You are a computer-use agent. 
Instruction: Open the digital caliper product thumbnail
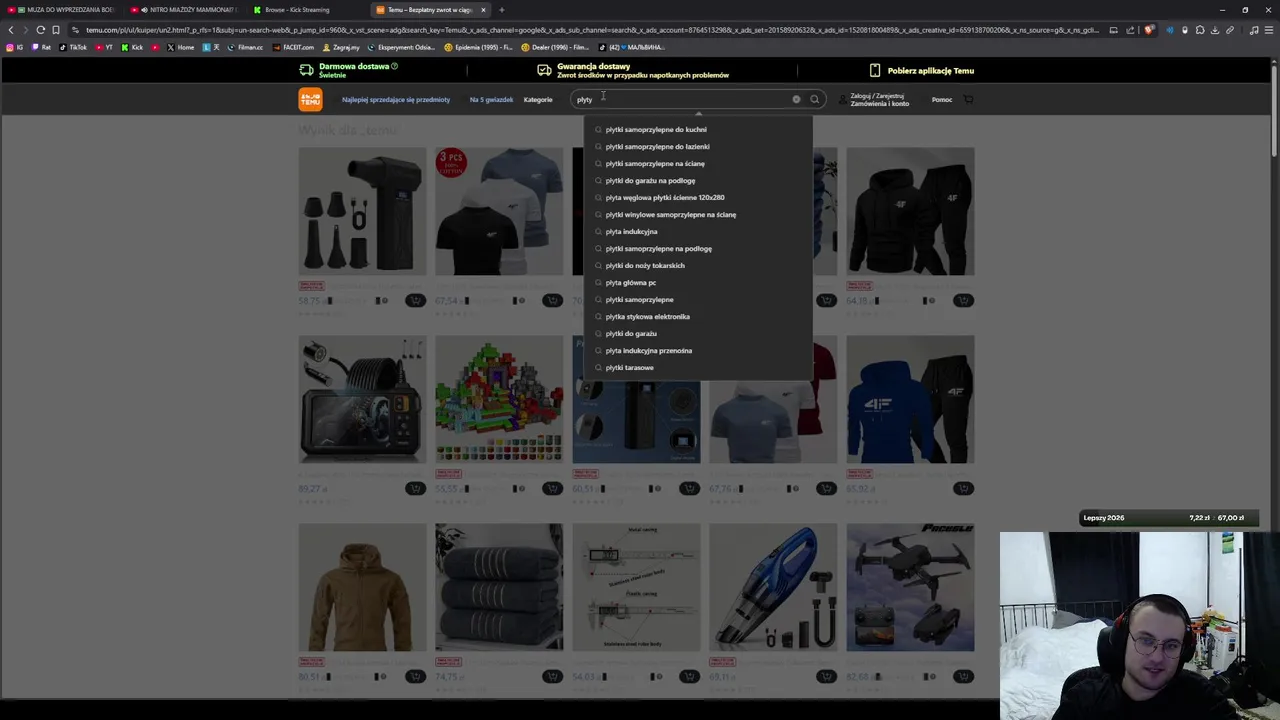click(x=636, y=587)
